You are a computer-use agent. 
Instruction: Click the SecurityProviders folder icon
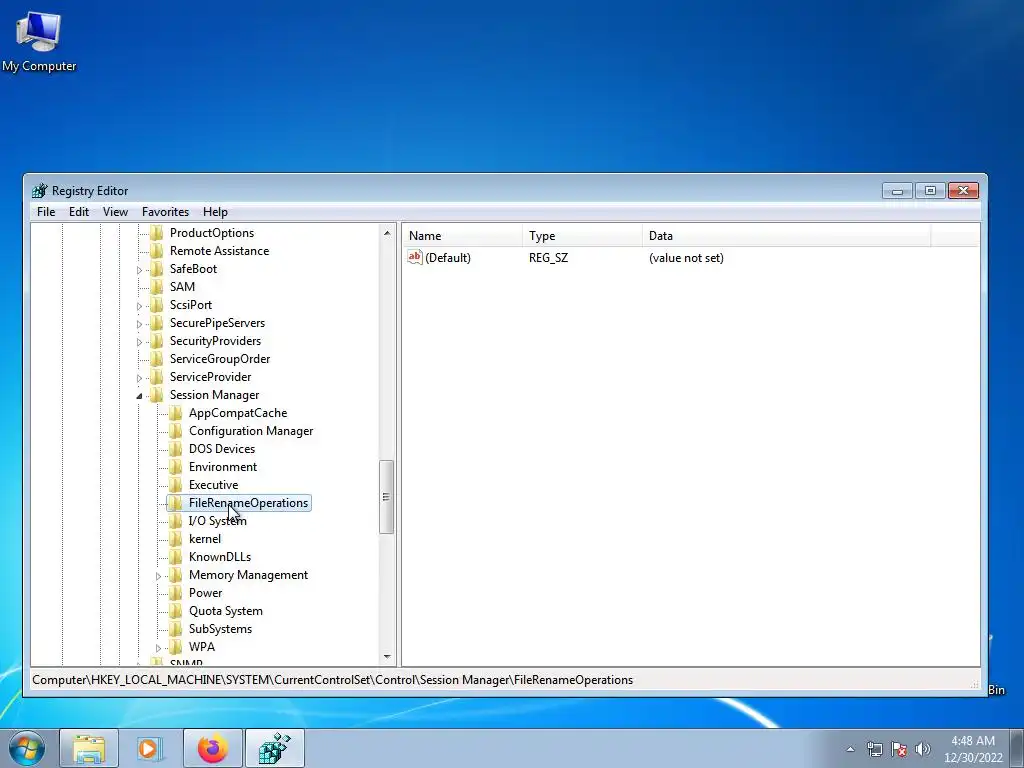tap(157, 341)
